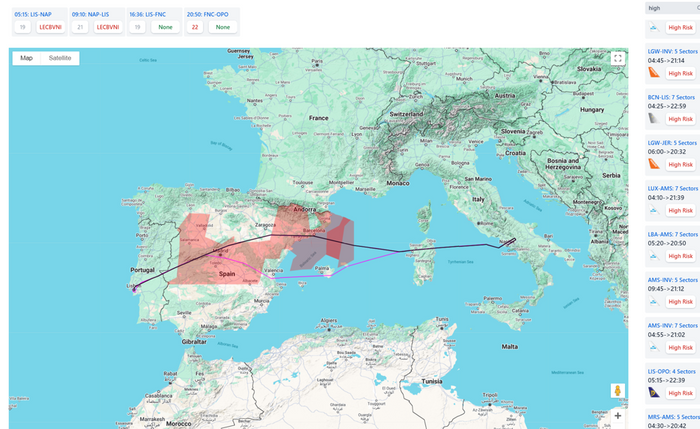
Task: Click the Street View pegman icon
Action: [x=617, y=390]
